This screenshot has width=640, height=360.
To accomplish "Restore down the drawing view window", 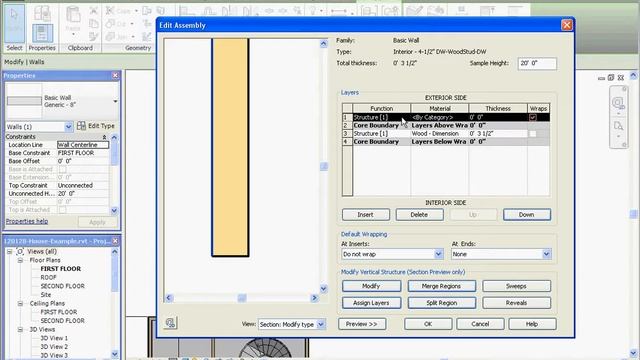I will point(611,78).
